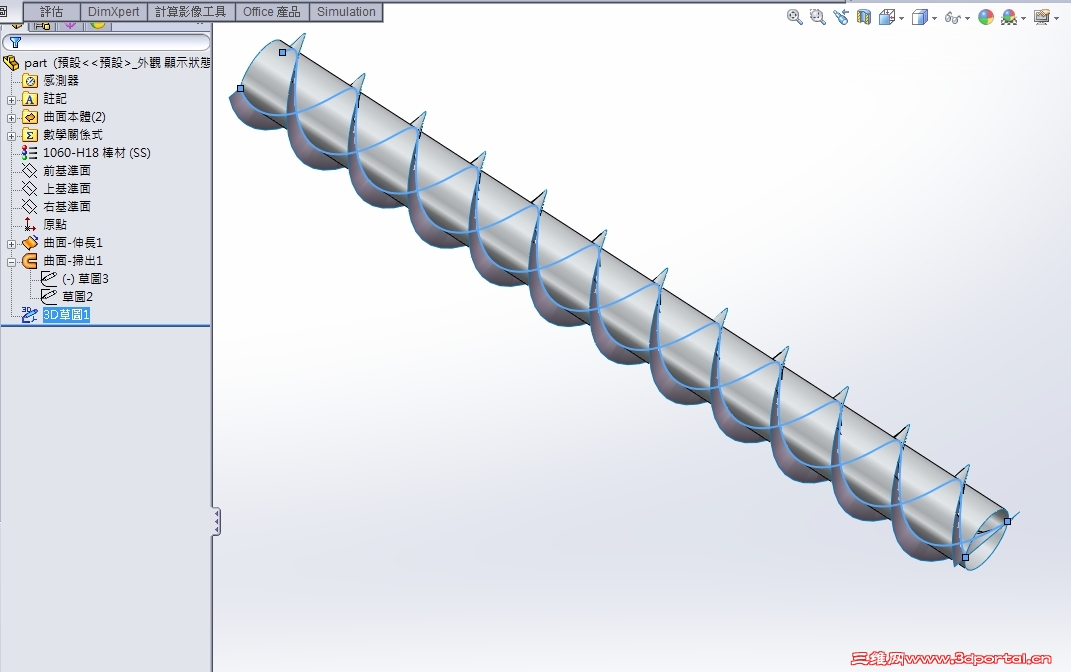Click Zoom to Fit magnifier icon
This screenshot has width=1071, height=672.
[794, 17]
